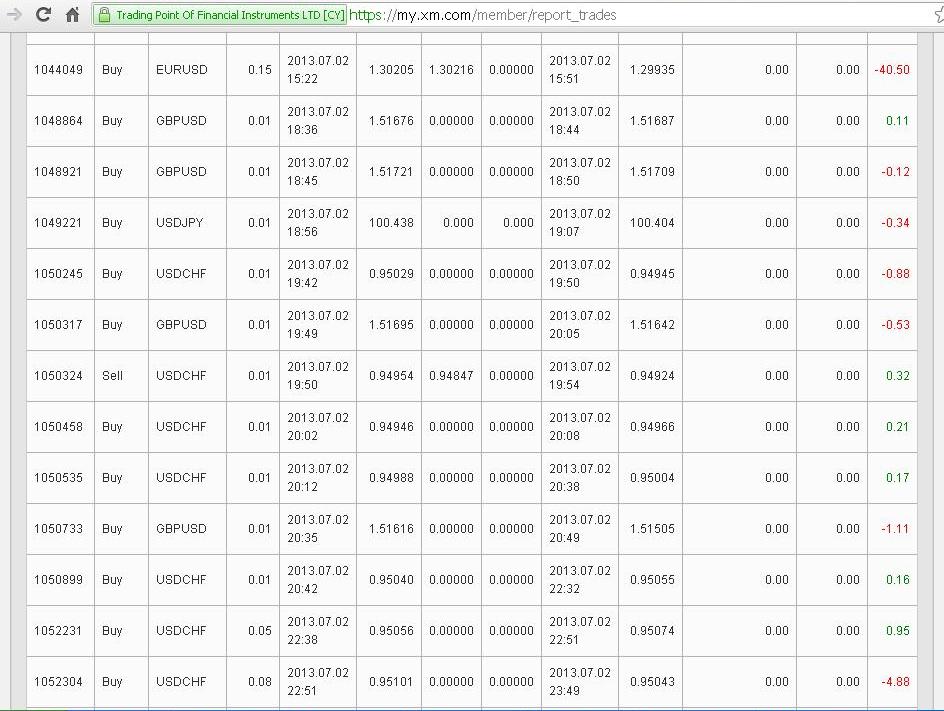This screenshot has height=711, width=944.
Task: Click the -0.34 loss value
Action: pos(895,223)
